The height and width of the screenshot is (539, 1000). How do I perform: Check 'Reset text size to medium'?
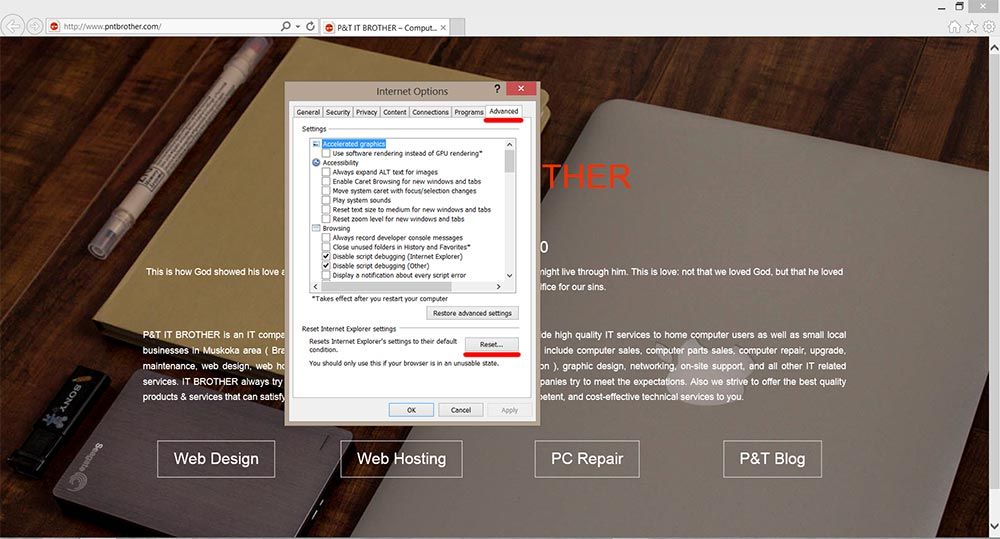[326, 209]
